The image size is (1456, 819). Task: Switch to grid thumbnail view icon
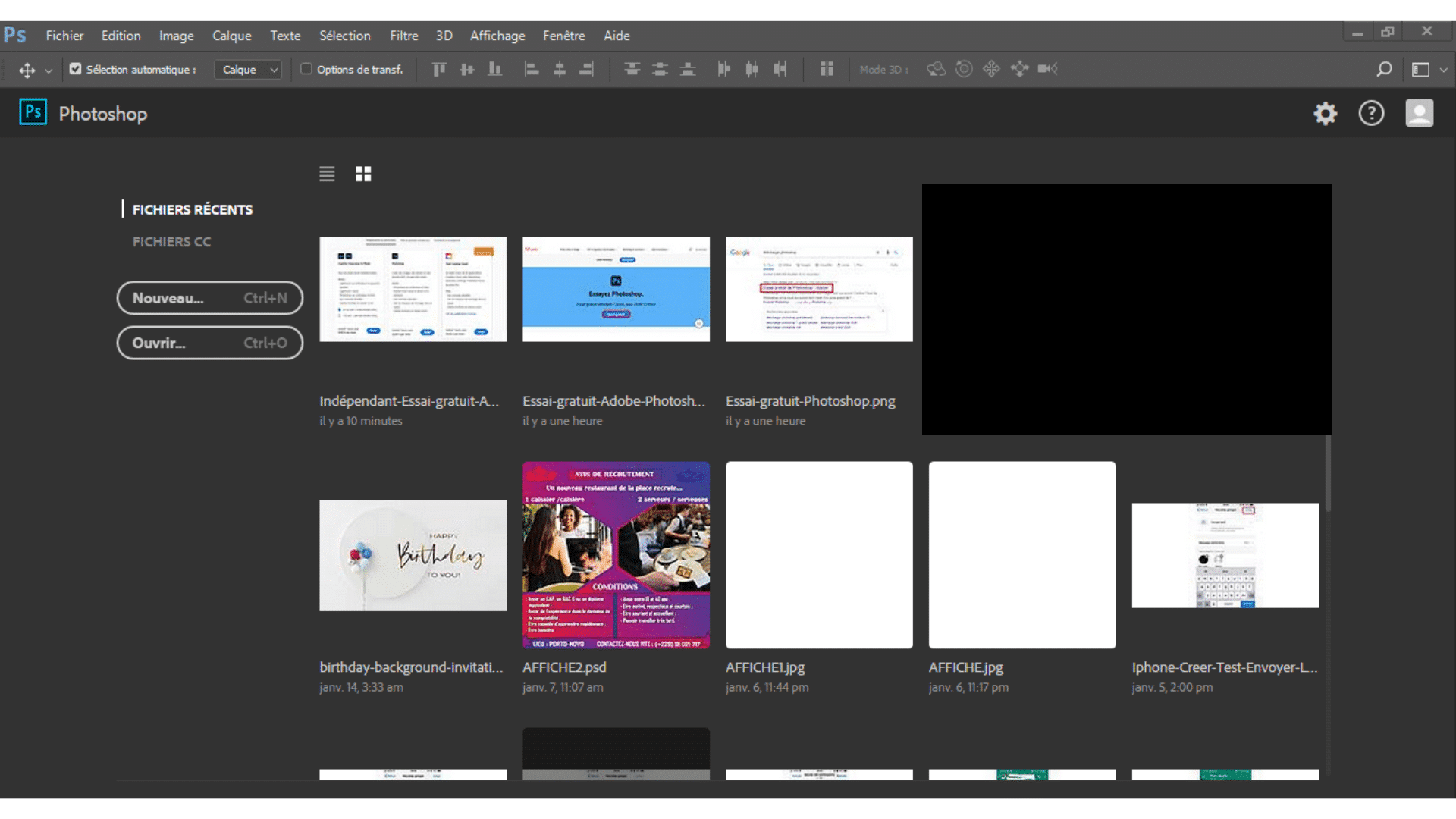pyautogui.click(x=363, y=174)
